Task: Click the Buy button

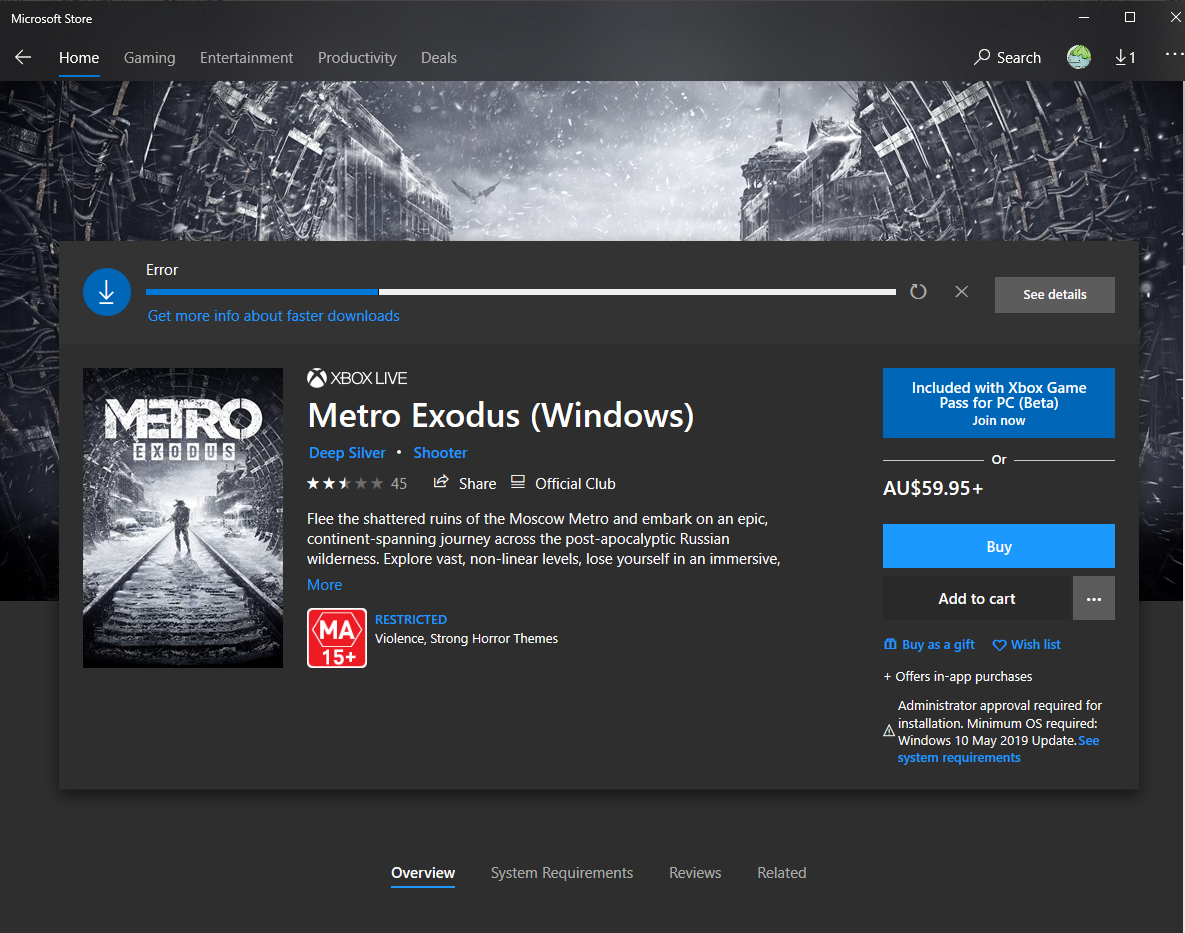Action: pos(998,546)
